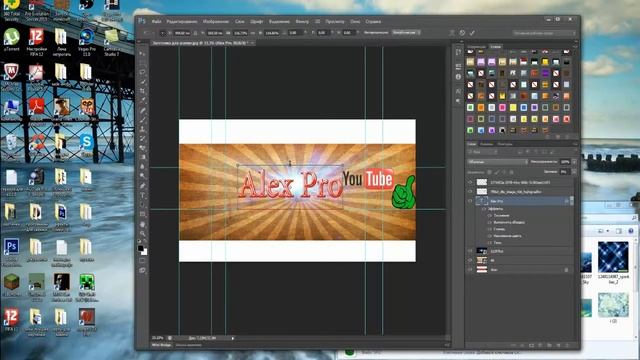Select the Quick Selection tool
Screen dimensions: 640x360
click(142, 82)
